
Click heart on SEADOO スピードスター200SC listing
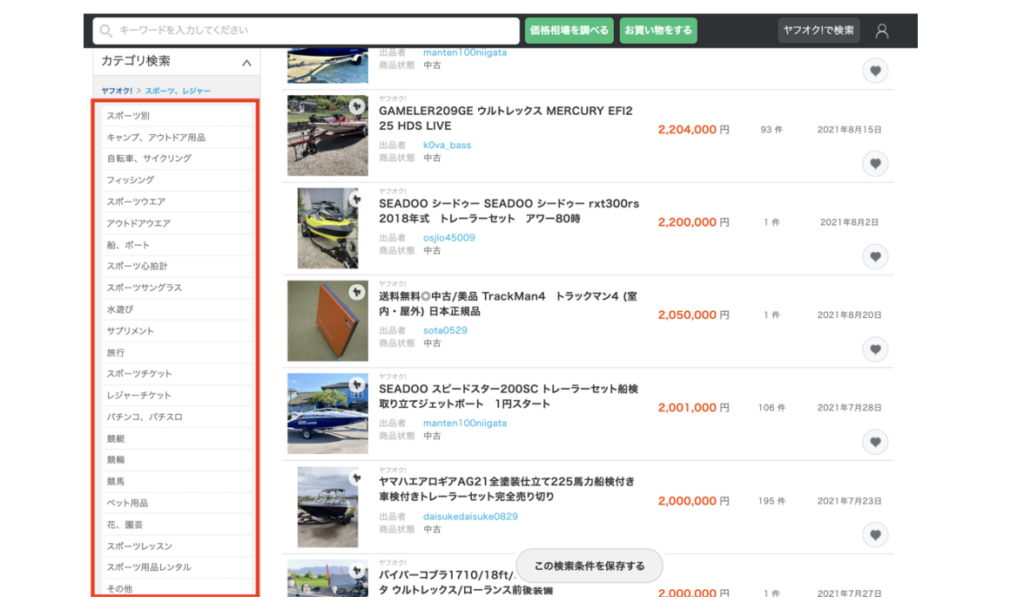[875, 442]
